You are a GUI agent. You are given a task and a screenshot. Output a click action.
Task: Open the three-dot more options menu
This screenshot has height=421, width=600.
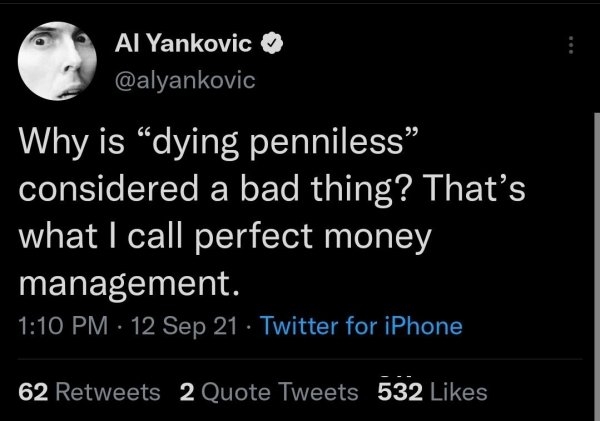(571, 47)
